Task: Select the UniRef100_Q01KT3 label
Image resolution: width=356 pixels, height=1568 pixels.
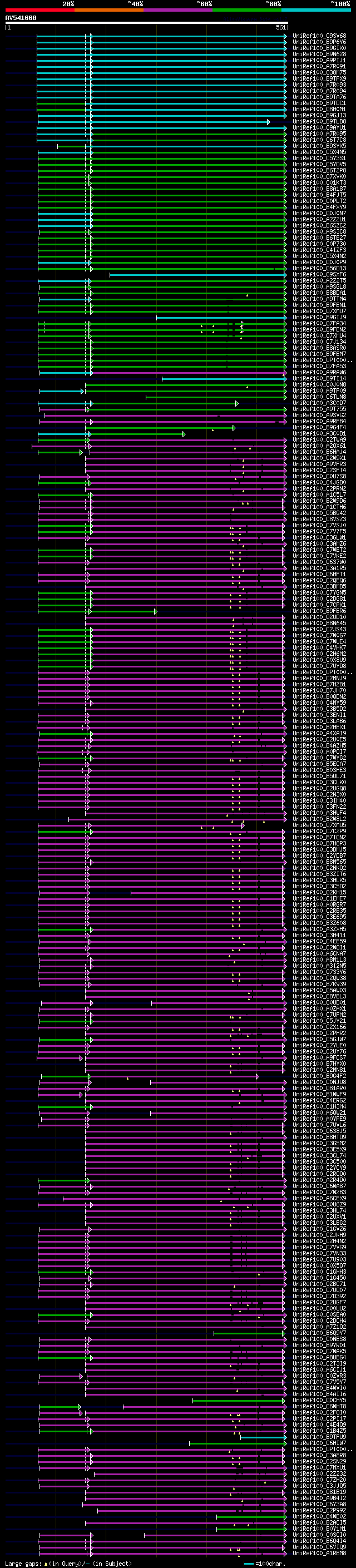Action: [319, 182]
